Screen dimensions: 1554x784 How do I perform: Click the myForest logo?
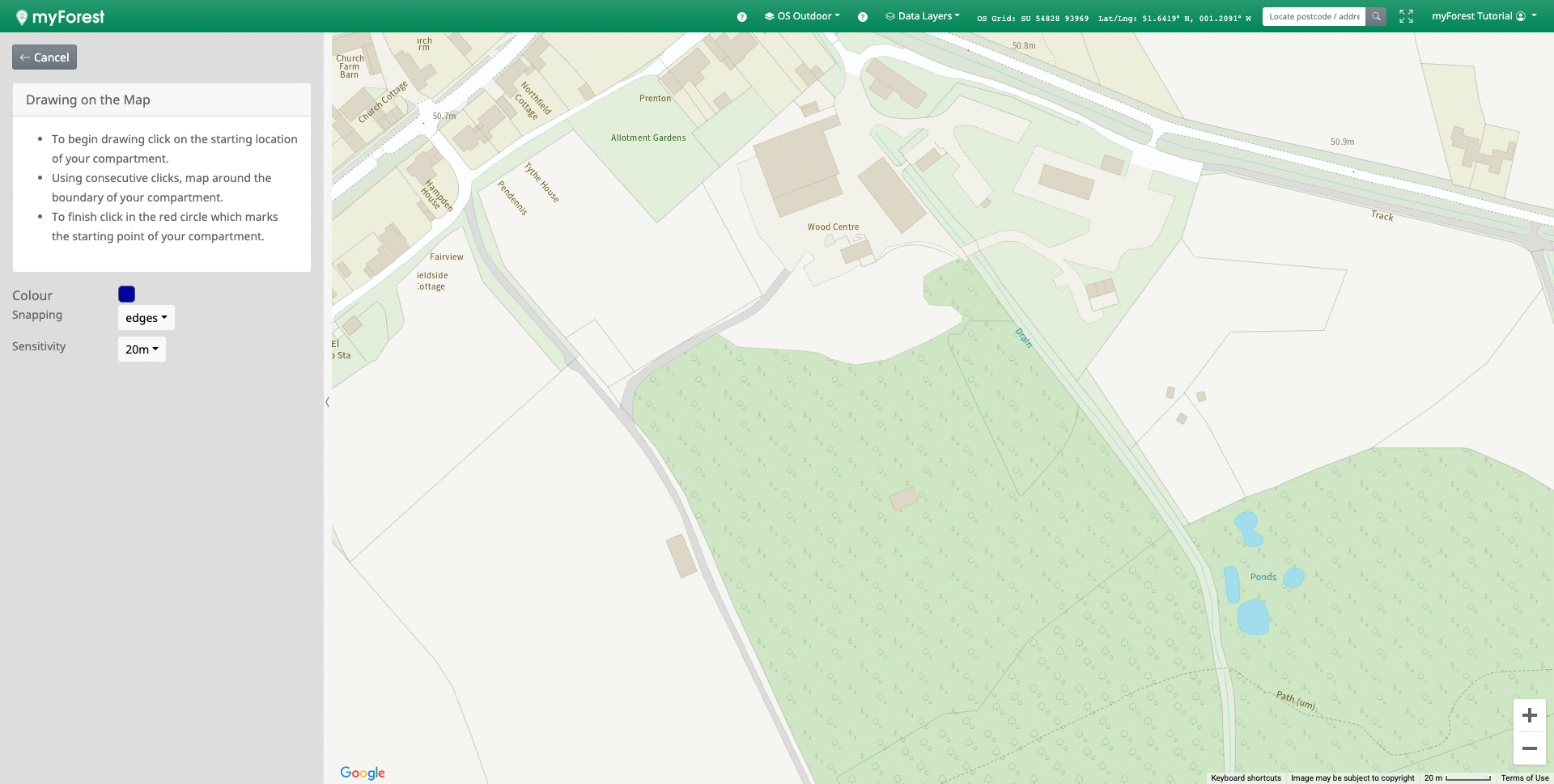[x=61, y=17]
